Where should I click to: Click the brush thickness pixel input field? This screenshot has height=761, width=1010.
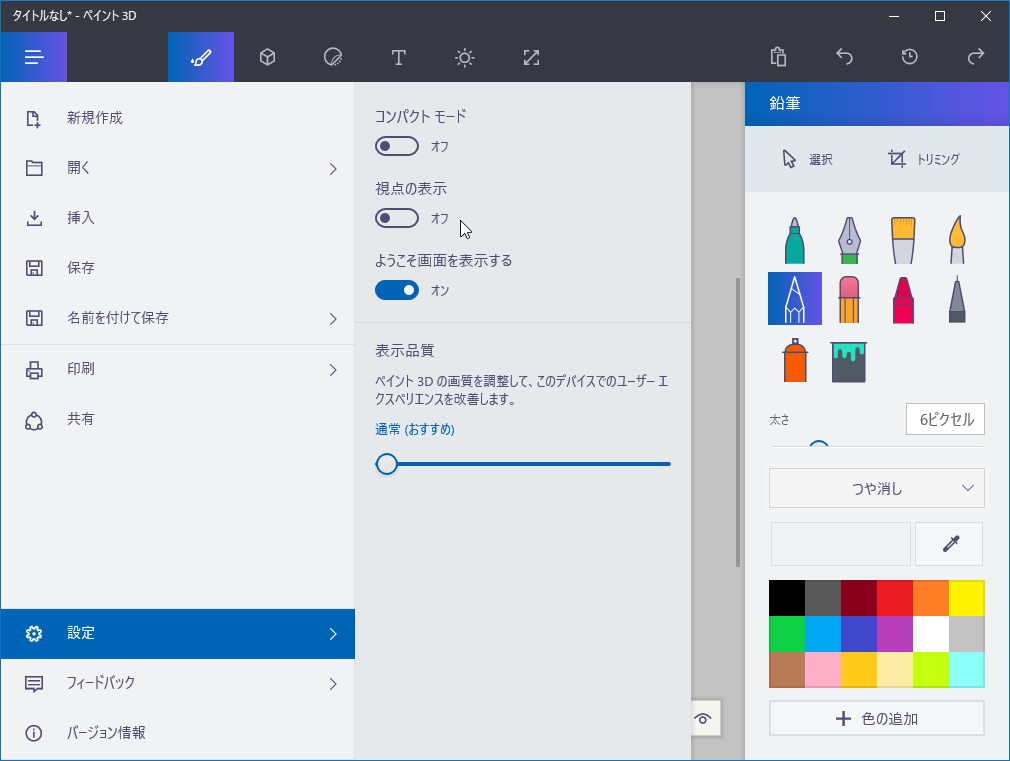944,418
